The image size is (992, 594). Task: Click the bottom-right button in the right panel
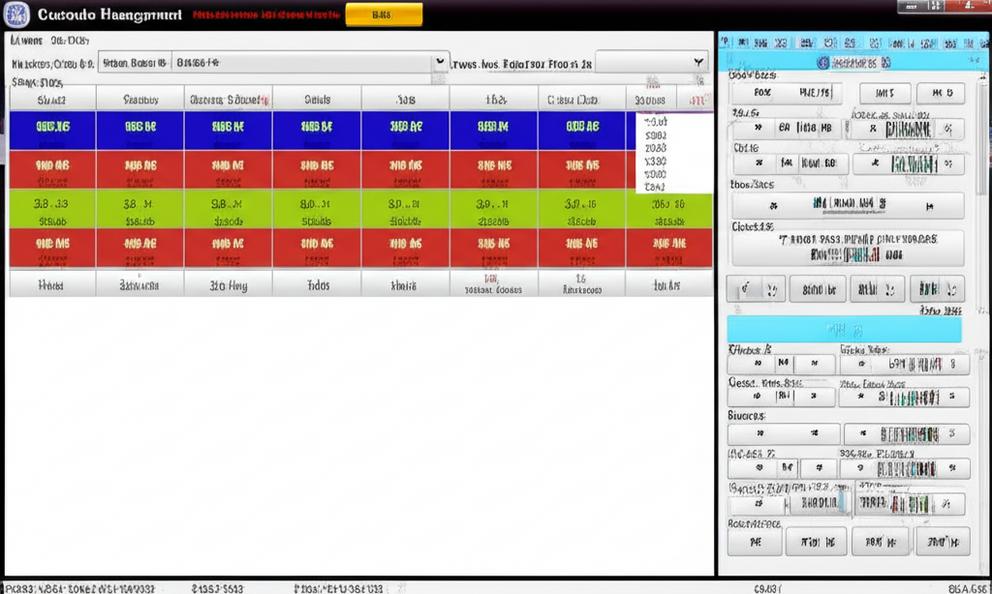point(942,541)
